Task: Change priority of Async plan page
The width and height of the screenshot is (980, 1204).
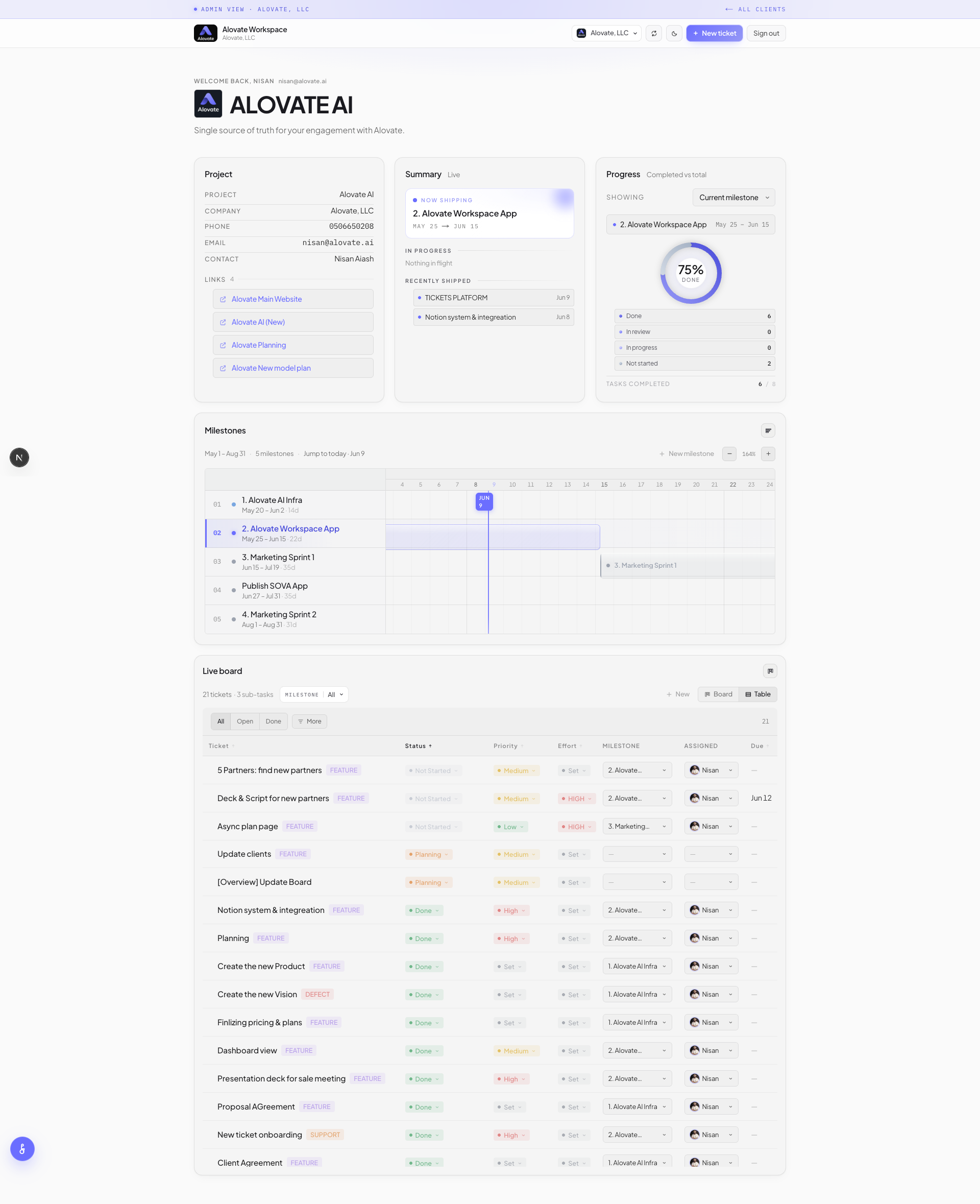Action: [x=510, y=827]
